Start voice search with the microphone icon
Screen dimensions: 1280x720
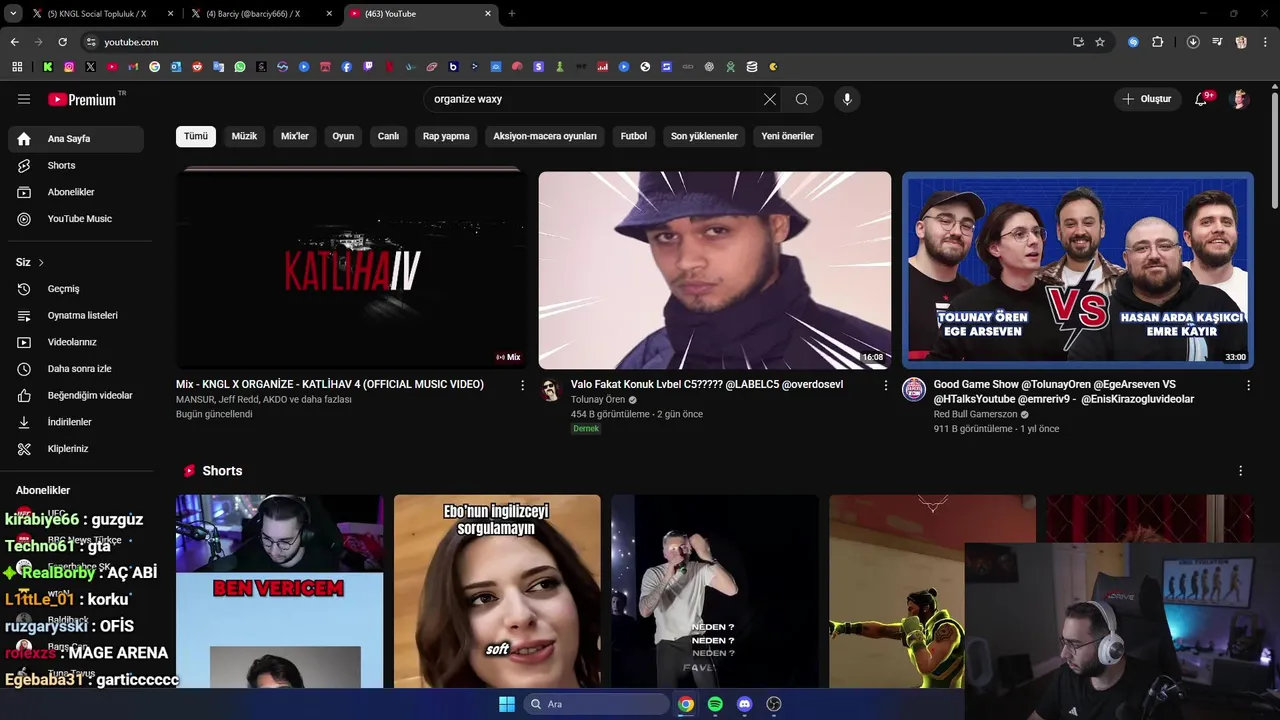tap(847, 99)
